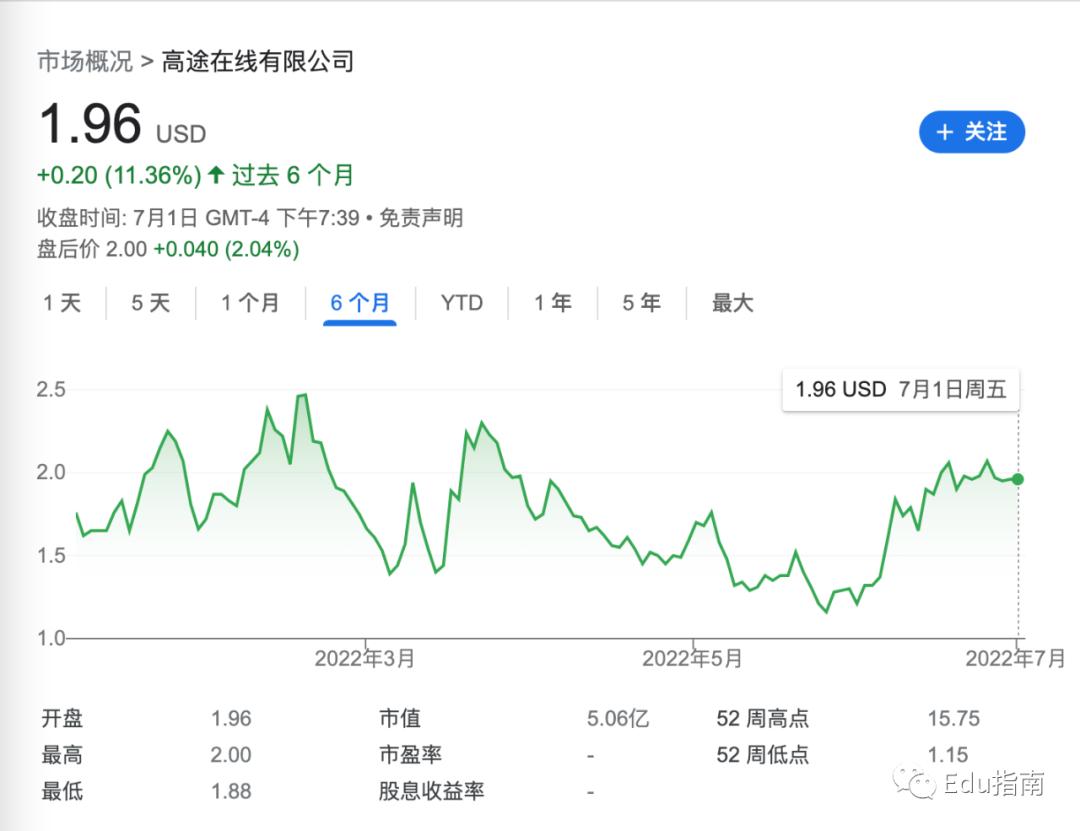Click the 2022年3月 axis label
This screenshot has height=831, width=1080.
tap(364, 659)
